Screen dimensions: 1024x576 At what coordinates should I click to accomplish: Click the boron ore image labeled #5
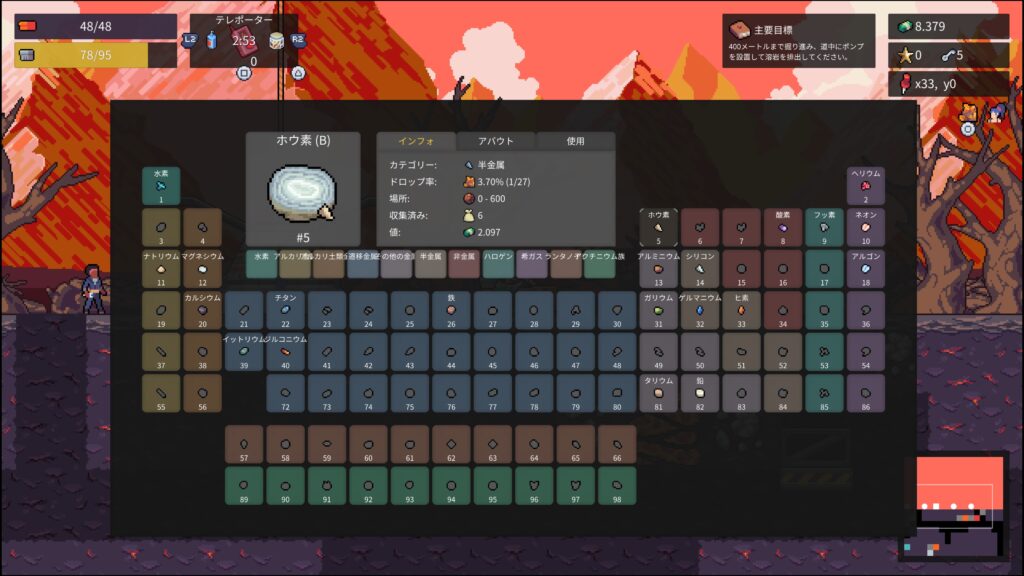[x=302, y=192]
